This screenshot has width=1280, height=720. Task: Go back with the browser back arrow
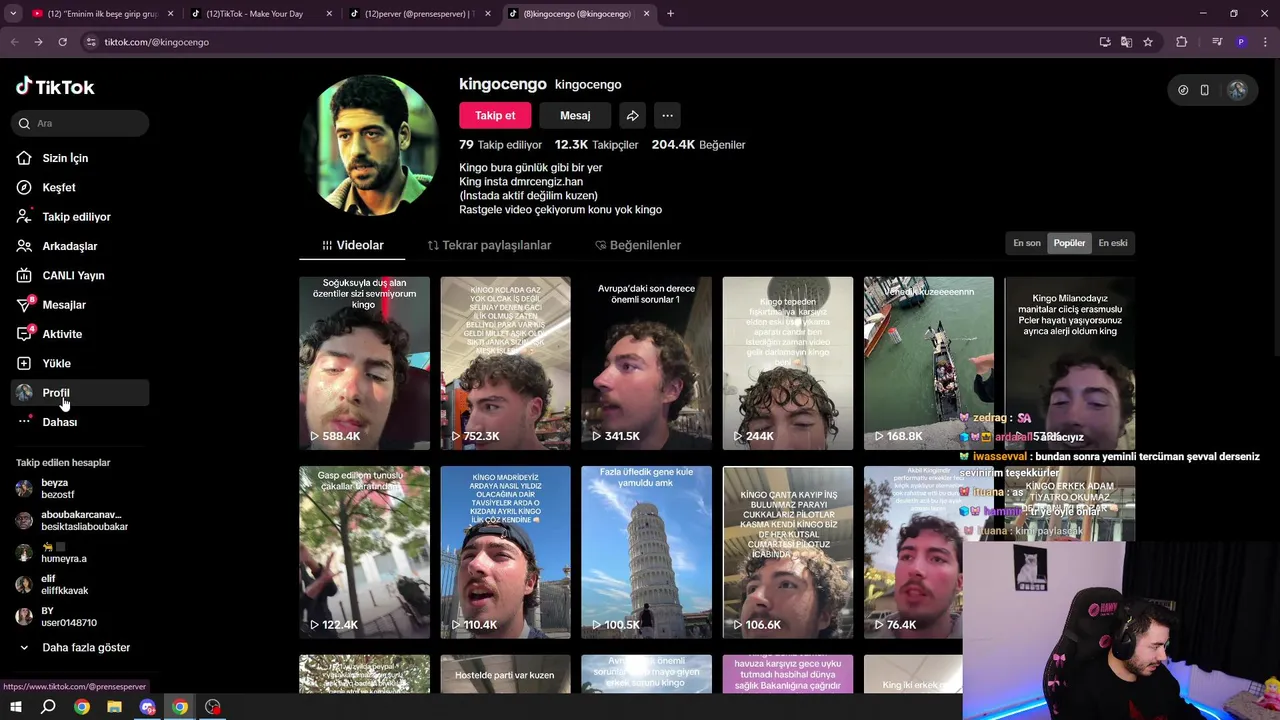[14, 42]
